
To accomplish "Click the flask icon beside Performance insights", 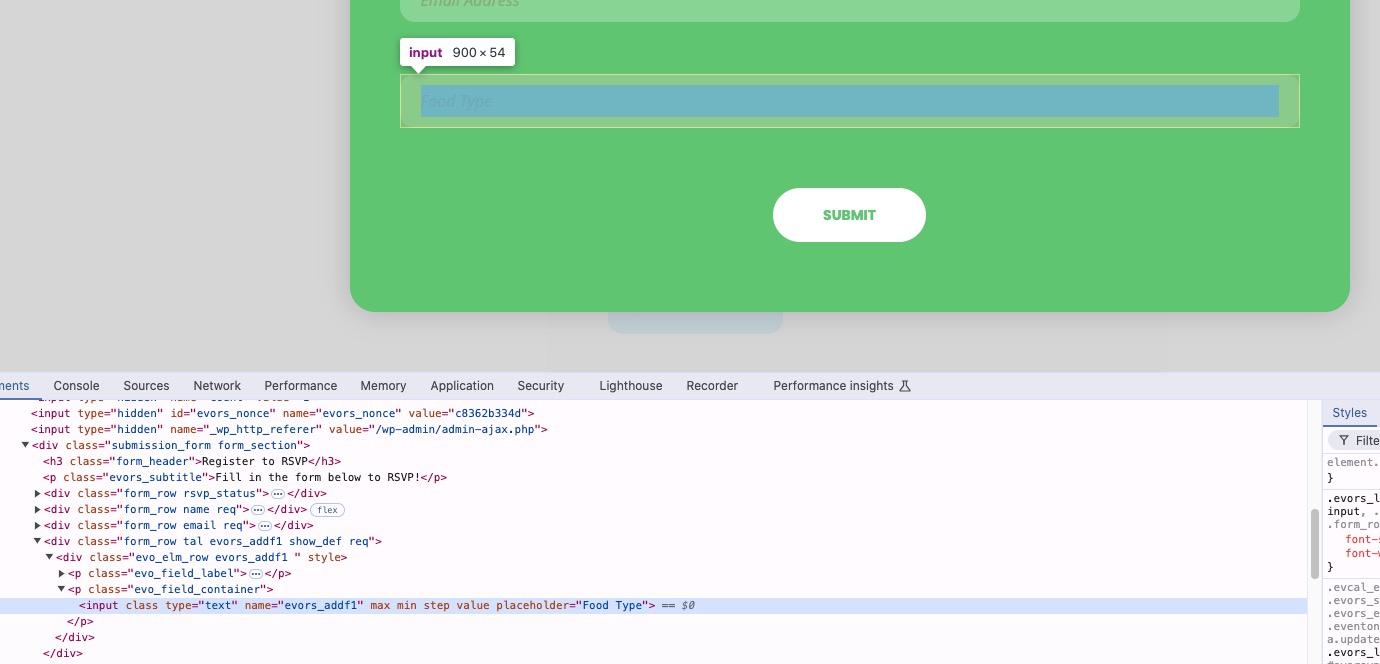I will point(905,386).
